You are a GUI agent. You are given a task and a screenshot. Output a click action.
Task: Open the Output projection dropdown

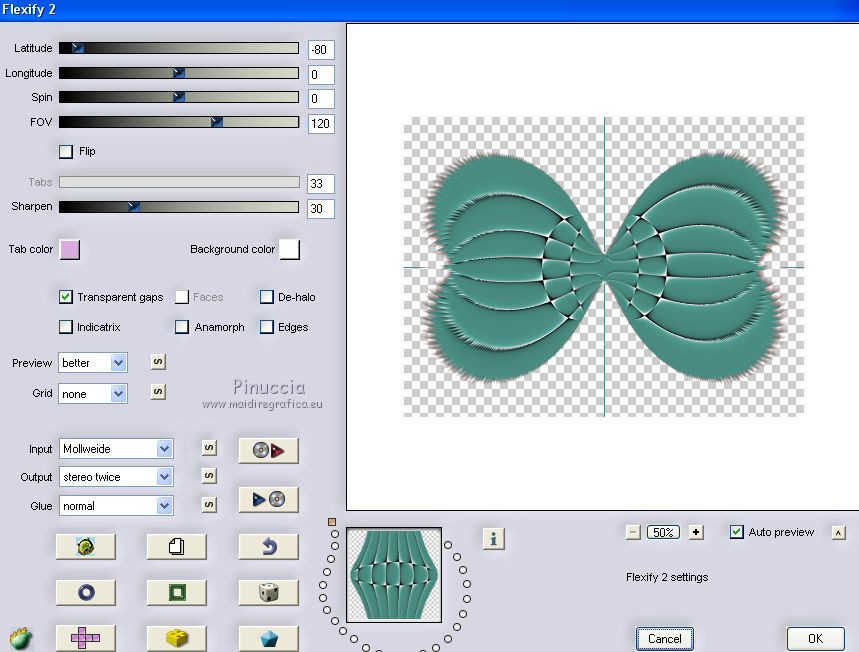pos(116,477)
